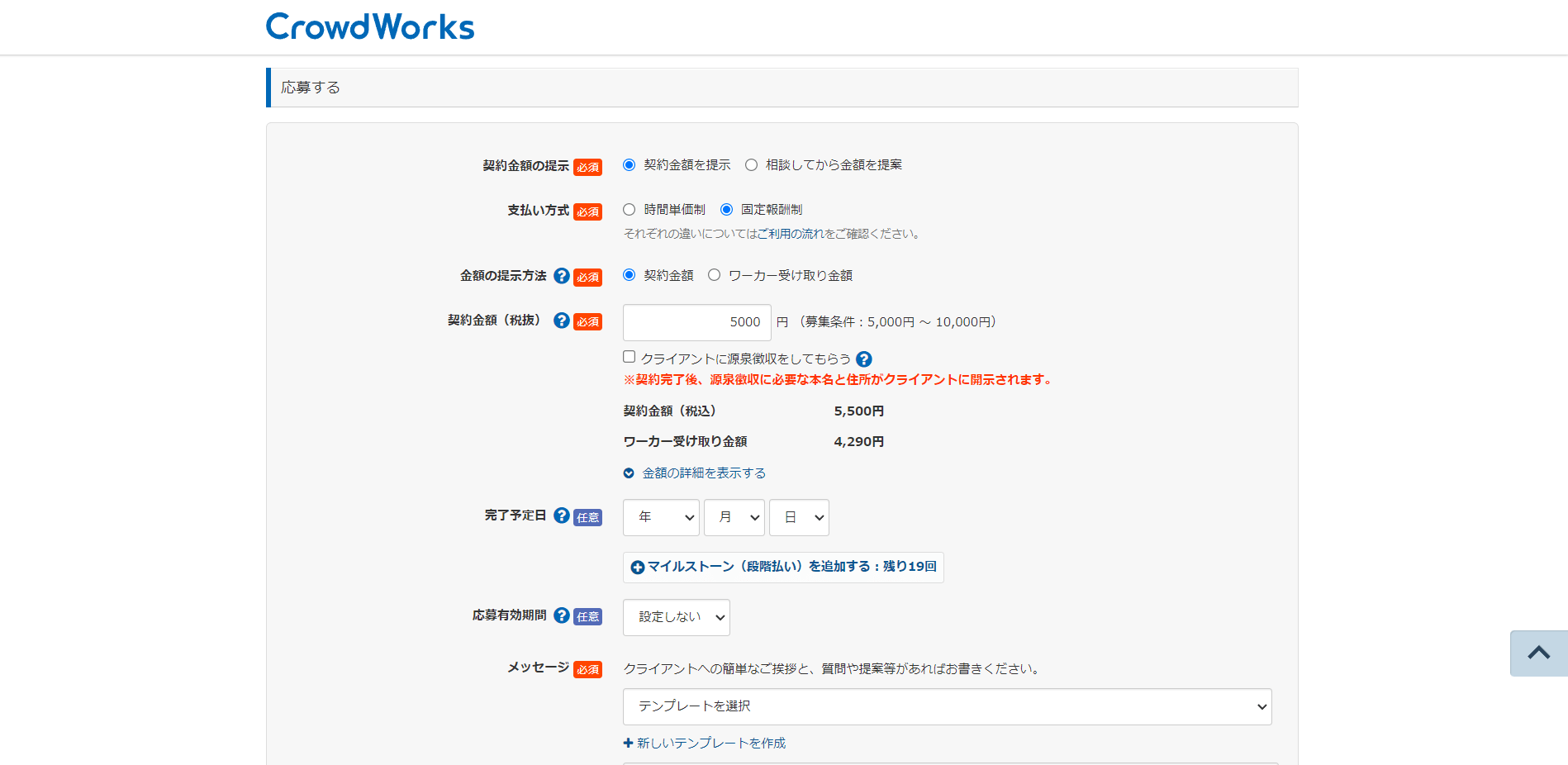
Task: Select 相談してから金額を提案
Action: pos(751,164)
